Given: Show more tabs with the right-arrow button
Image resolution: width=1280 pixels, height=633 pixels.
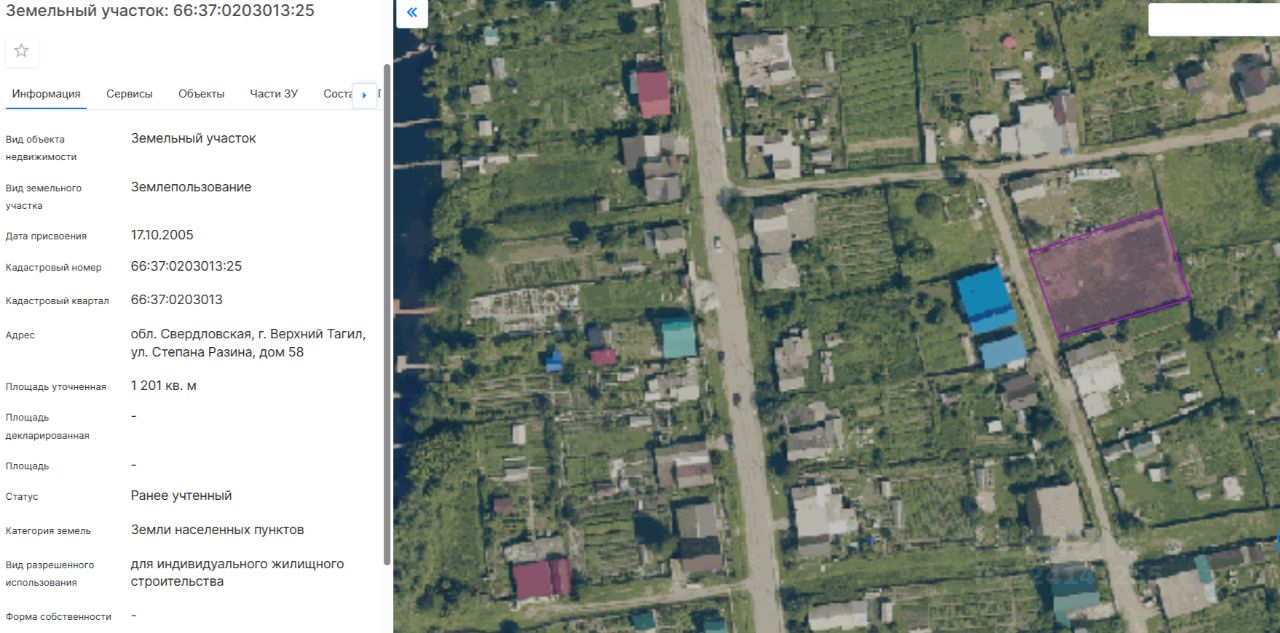Looking at the screenshot, I should pyautogui.click(x=364, y=95).
